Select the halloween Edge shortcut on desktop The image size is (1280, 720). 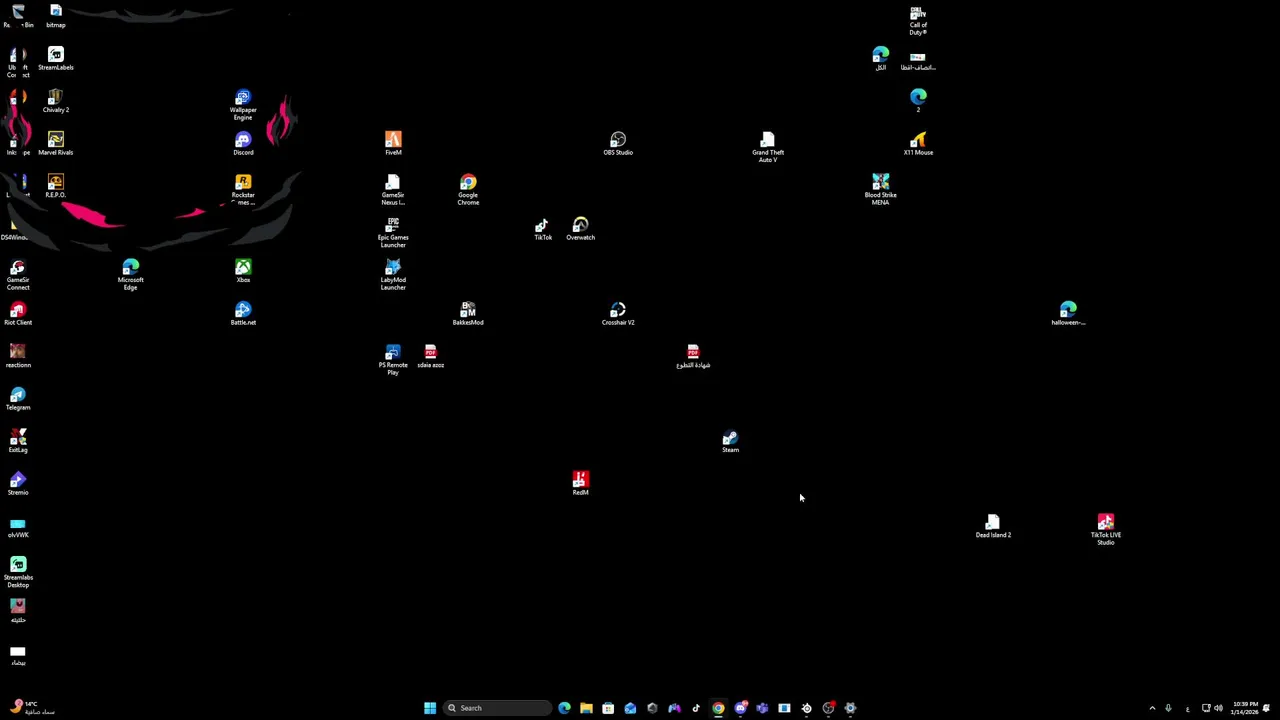click(x=1068, y=313)
